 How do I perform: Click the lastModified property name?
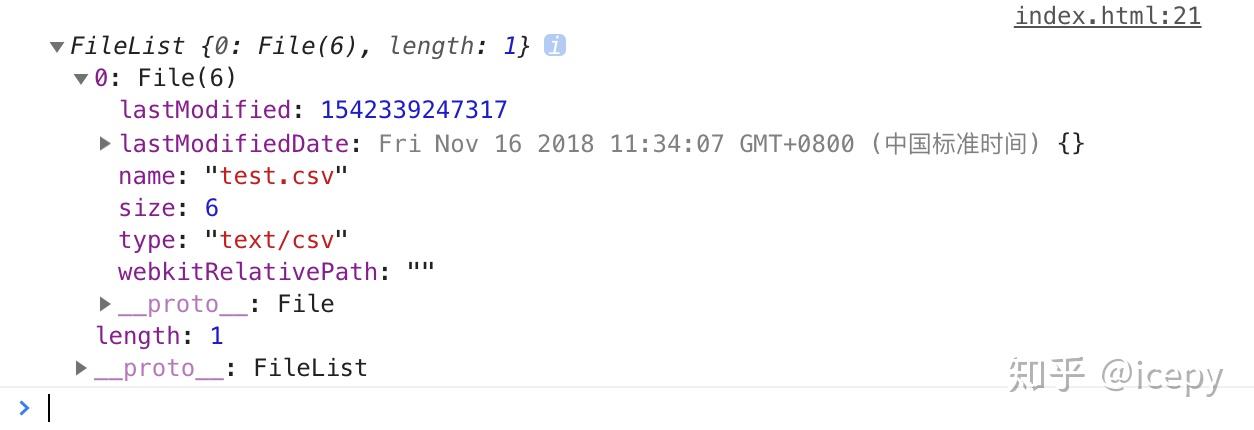[x=205, y=110]
